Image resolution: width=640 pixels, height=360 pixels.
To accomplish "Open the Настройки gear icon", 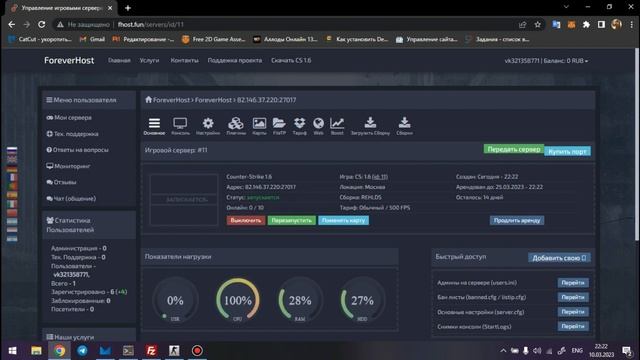I will pos(208,126).
